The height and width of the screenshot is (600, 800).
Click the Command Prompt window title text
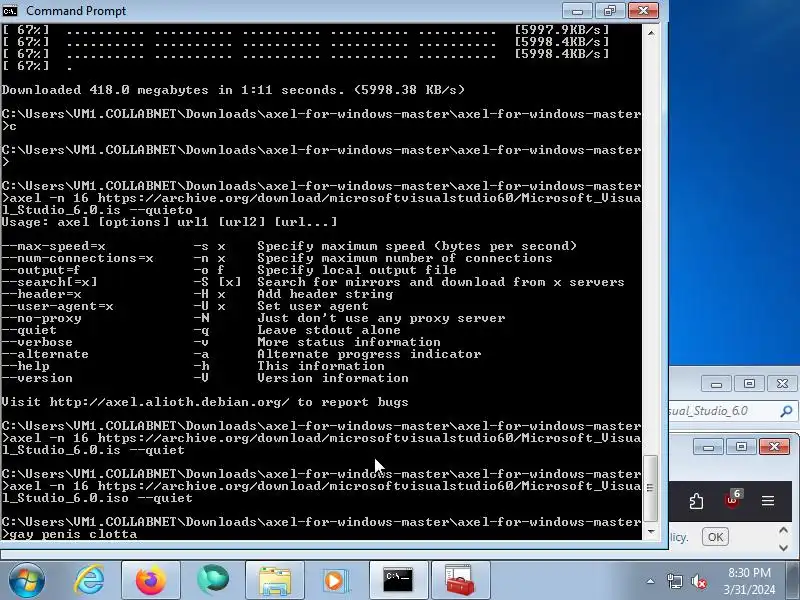tap(76, 11)
